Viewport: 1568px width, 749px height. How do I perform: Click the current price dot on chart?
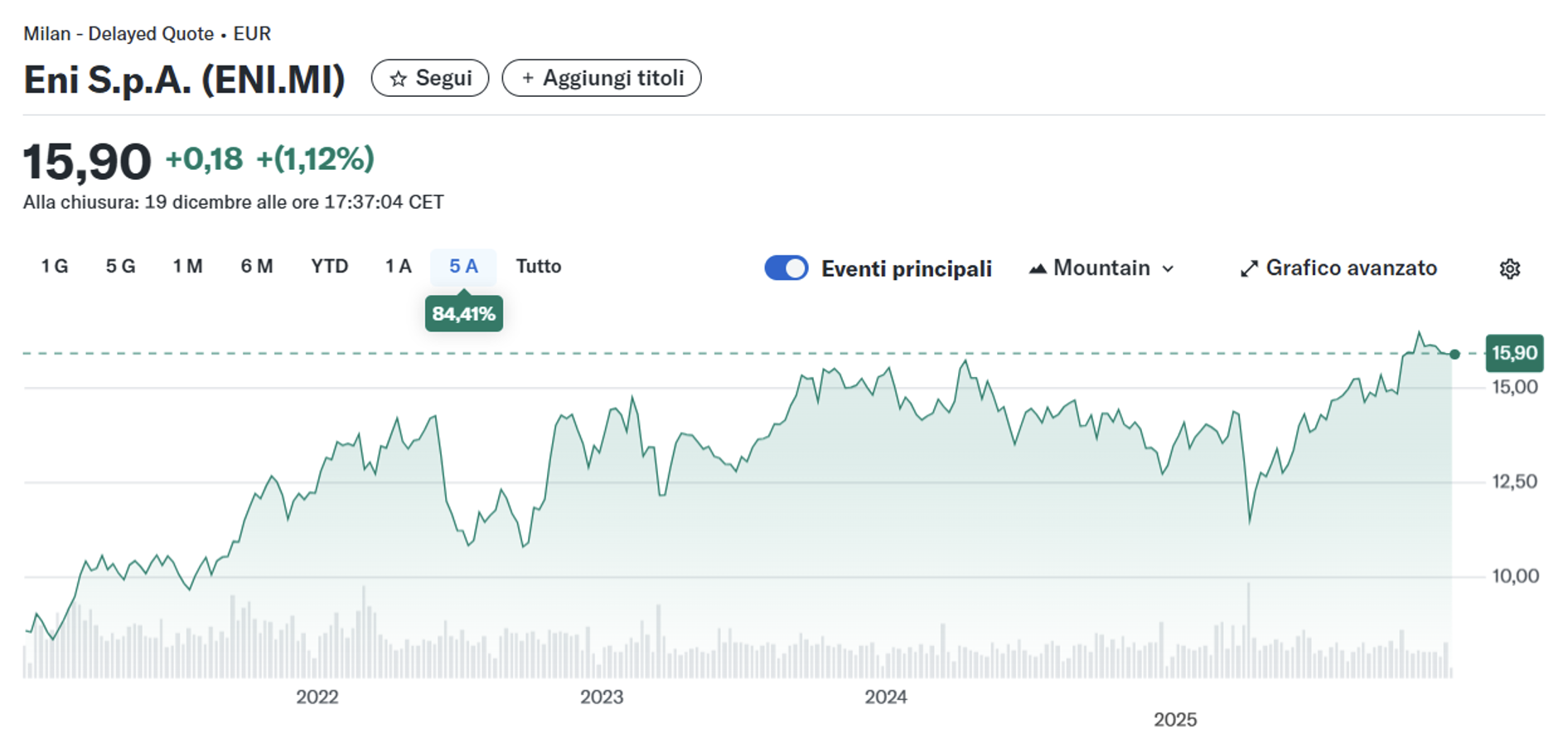click(1454, 355)
